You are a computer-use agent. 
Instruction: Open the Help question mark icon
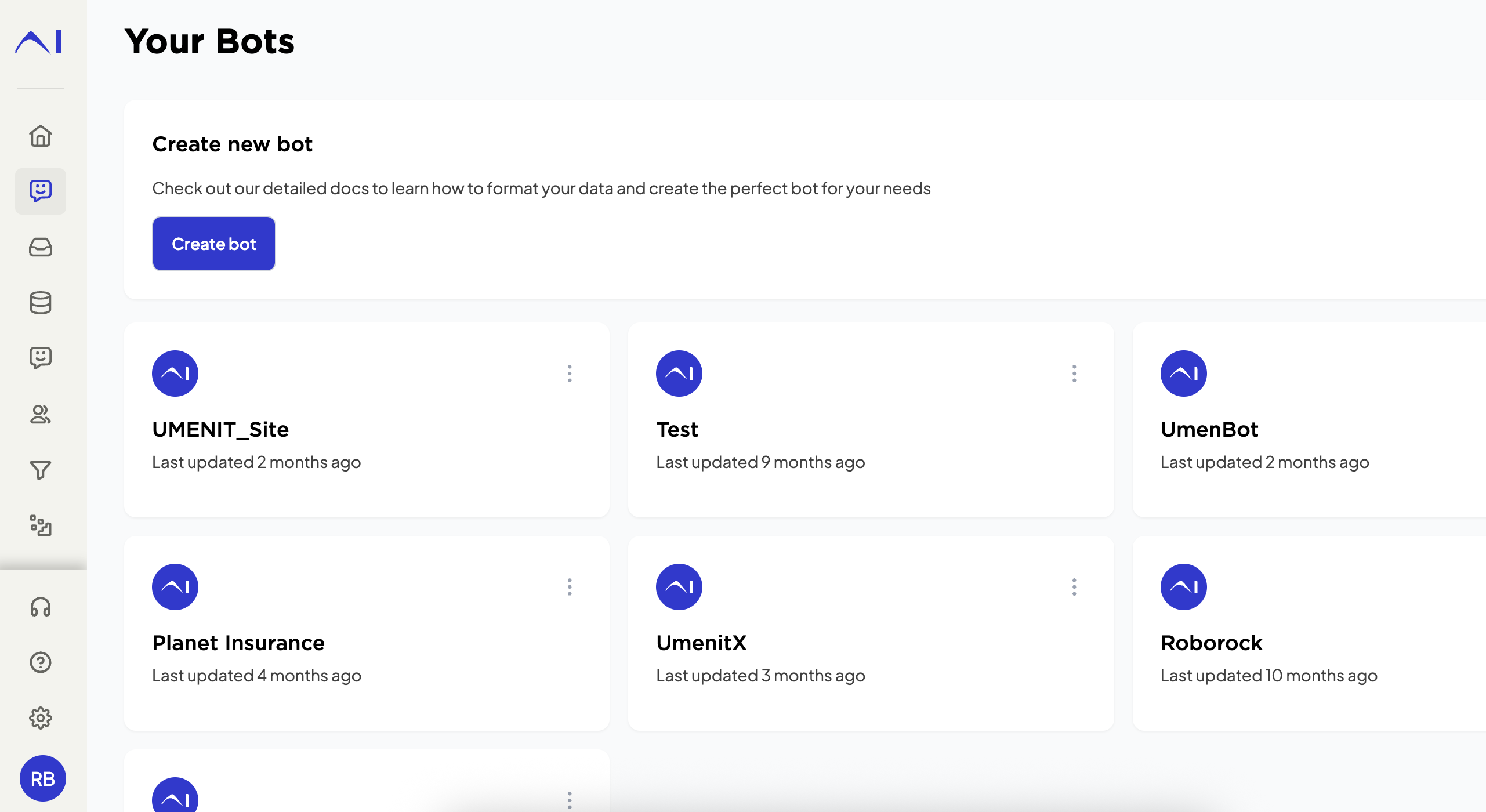click(x=41, y=662)
